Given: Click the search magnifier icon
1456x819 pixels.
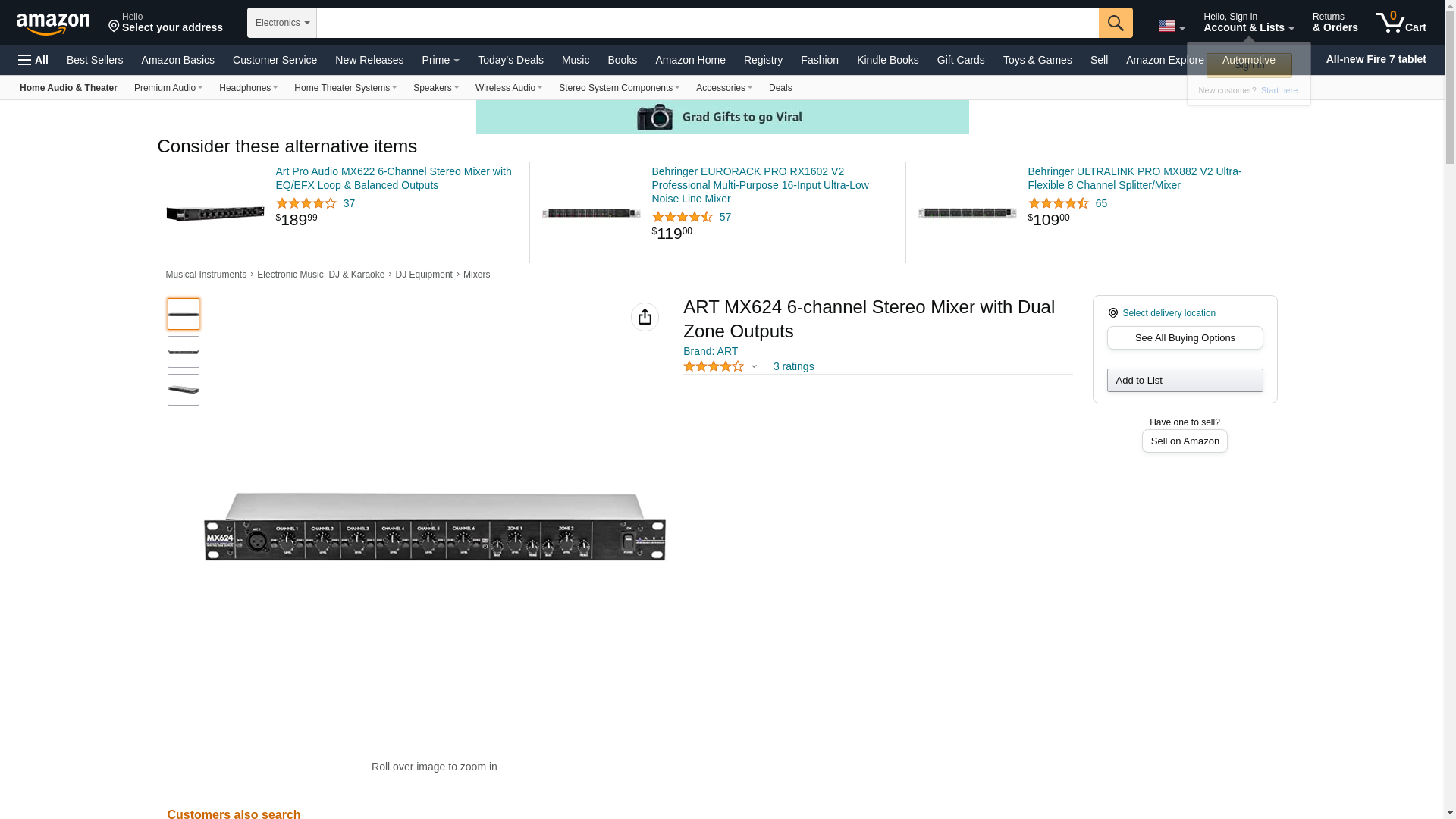Looking at the screenshot, I should 1115,23.
